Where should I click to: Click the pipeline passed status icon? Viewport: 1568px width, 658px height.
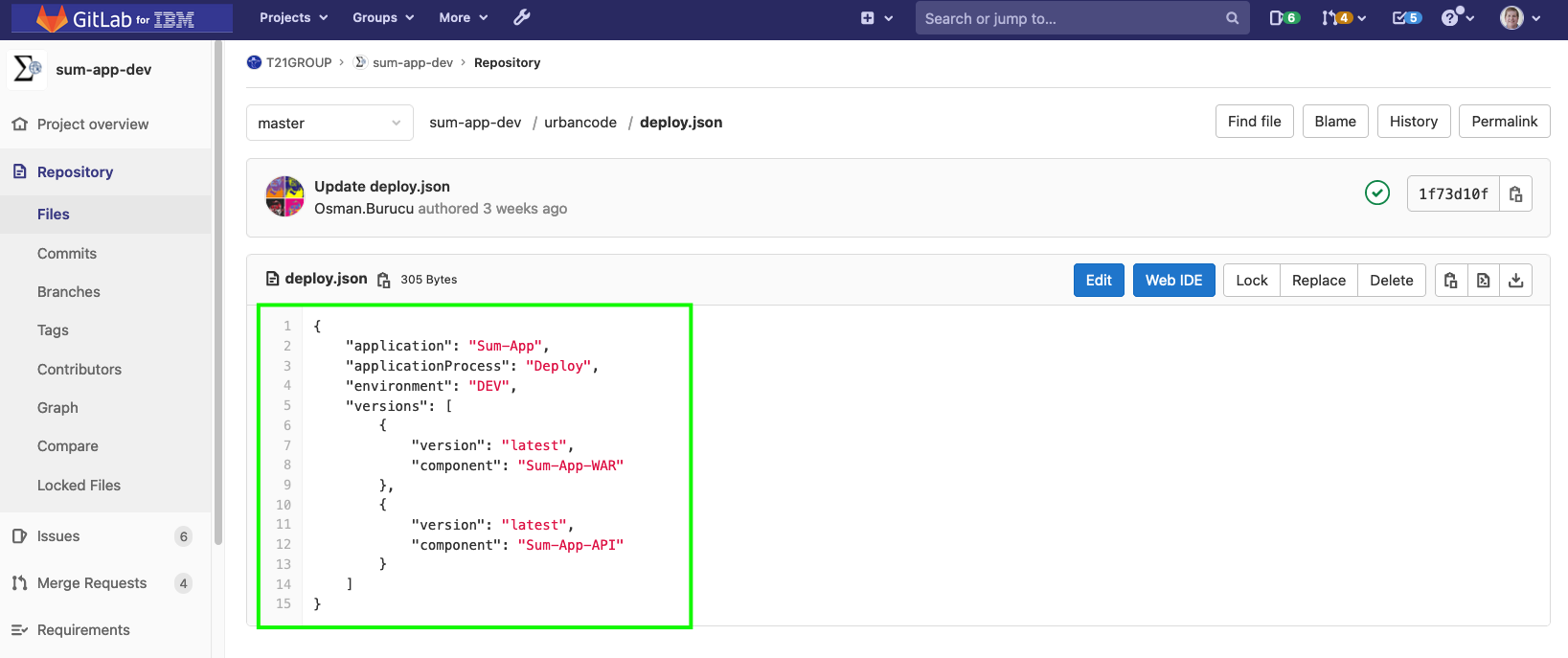click(x=1377, y=193)
